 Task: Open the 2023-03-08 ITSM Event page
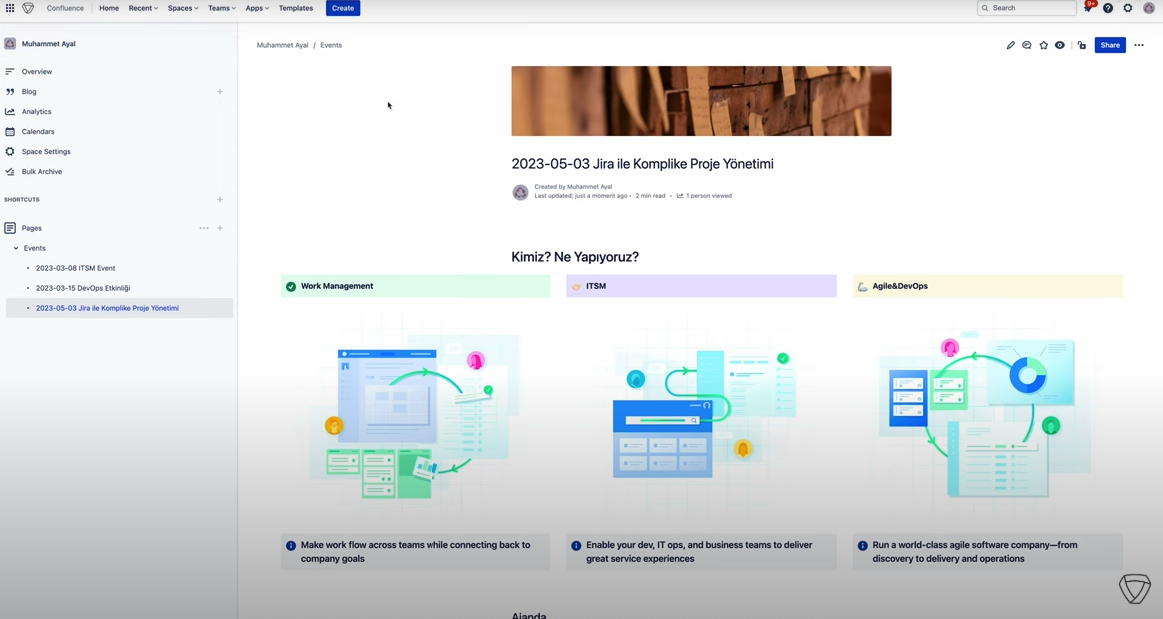tap(75, 268)
